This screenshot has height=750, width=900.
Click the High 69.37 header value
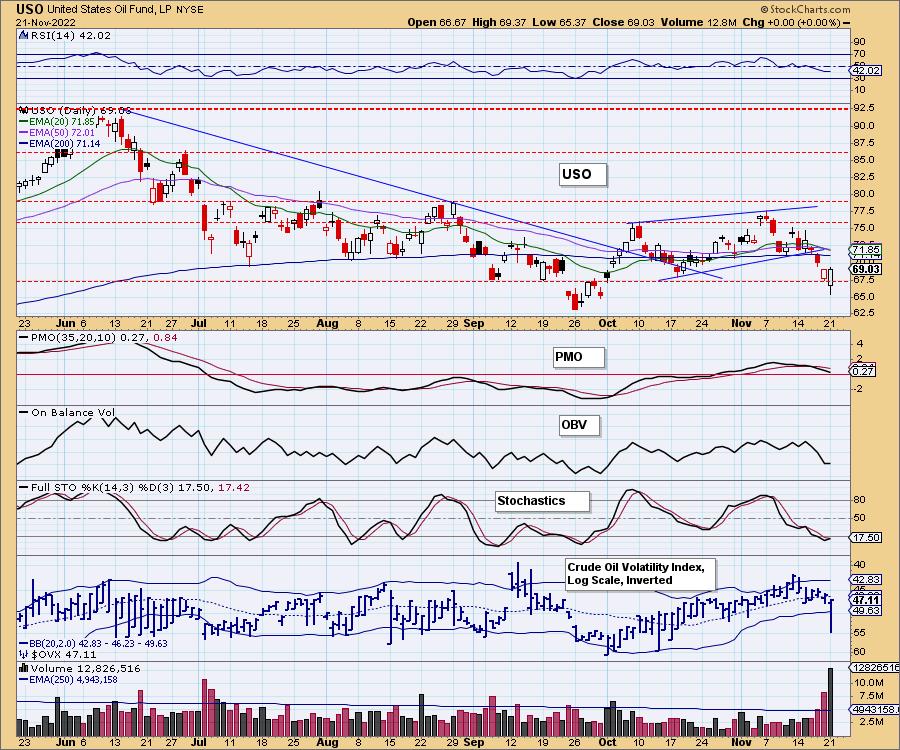499,22
